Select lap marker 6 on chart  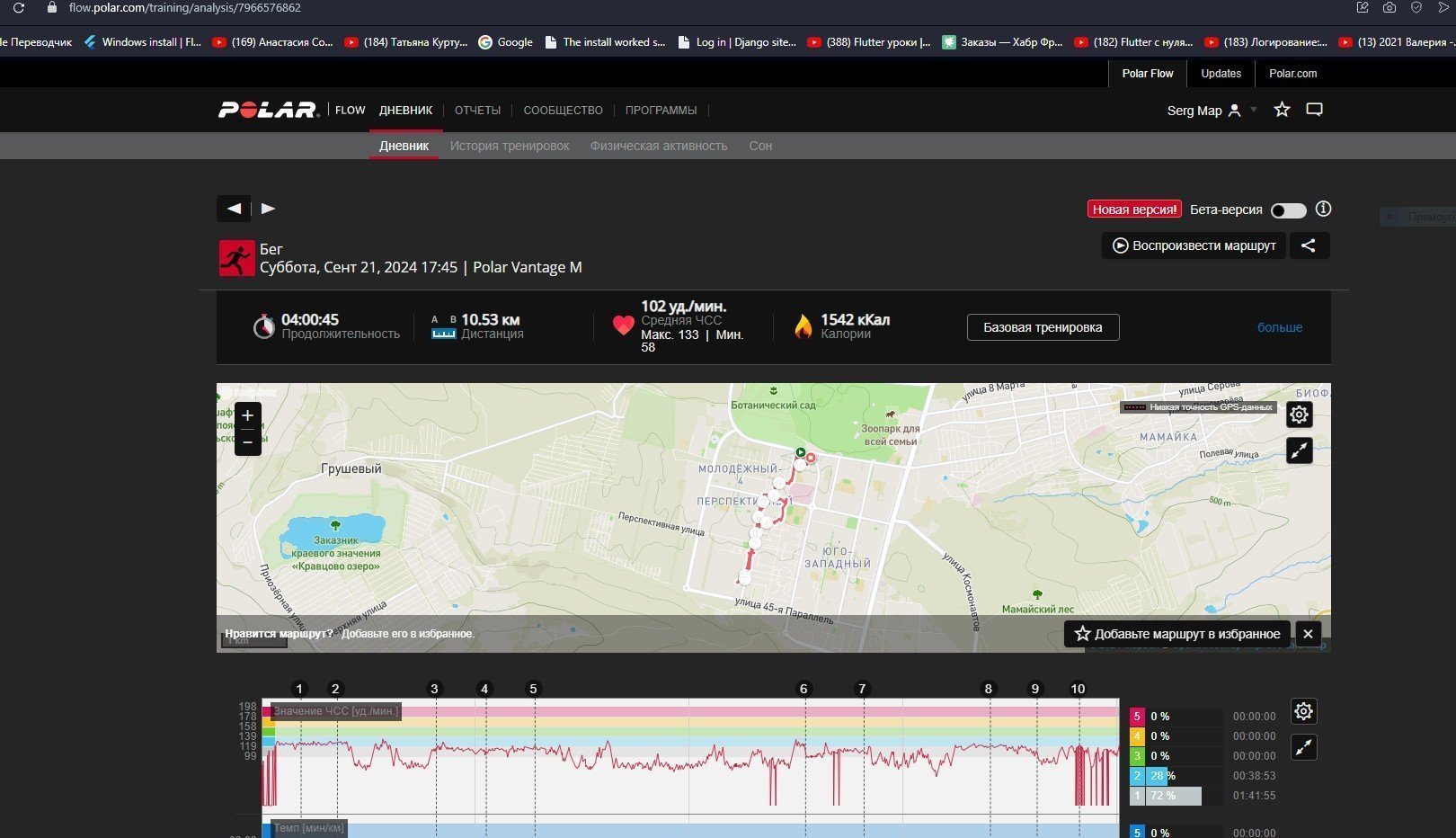click(803, 689)
